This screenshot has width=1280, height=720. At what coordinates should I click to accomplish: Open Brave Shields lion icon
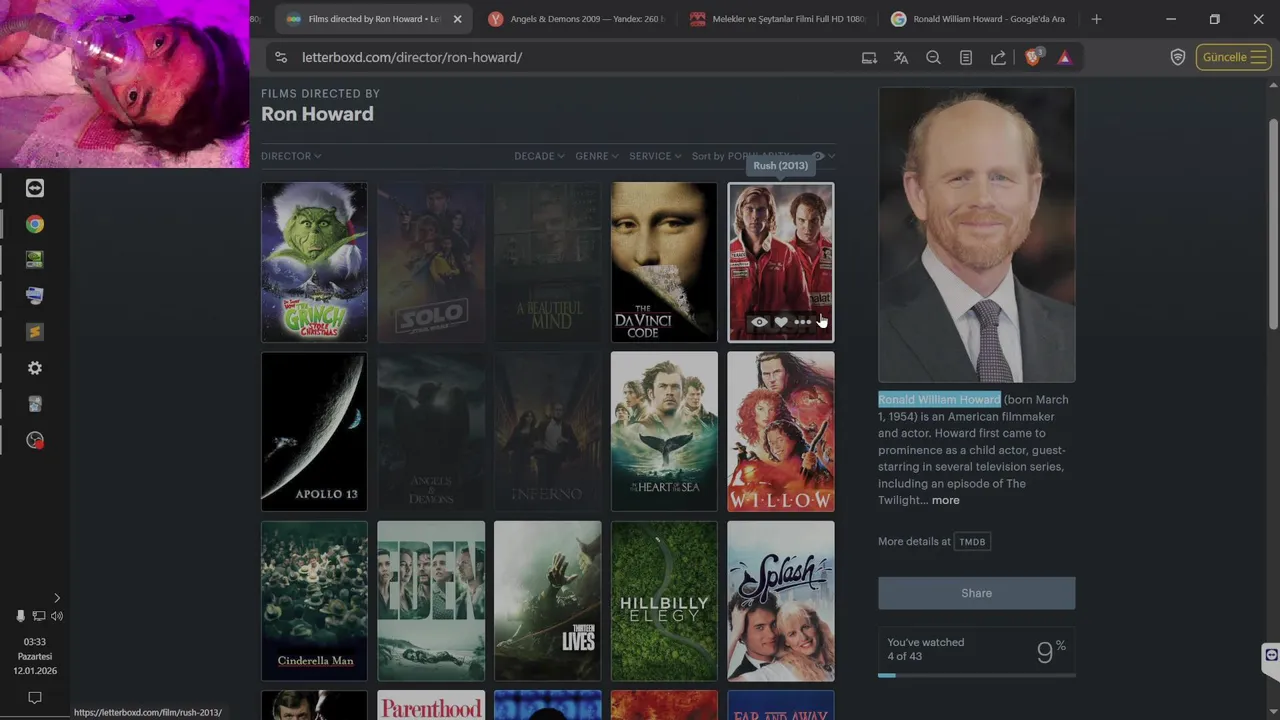[1034, 57]
